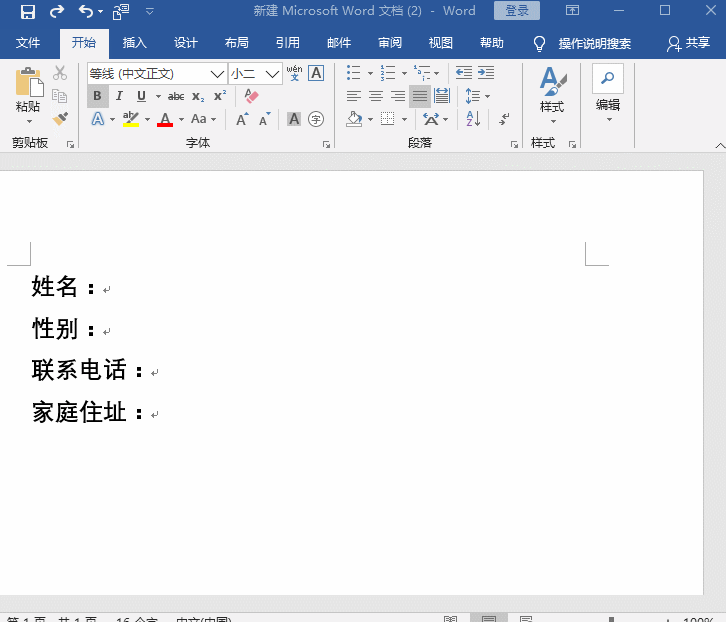This screenshot has width=726, height=622.
Task: Center-align text using the center icon
Action: tap(376, 96)
